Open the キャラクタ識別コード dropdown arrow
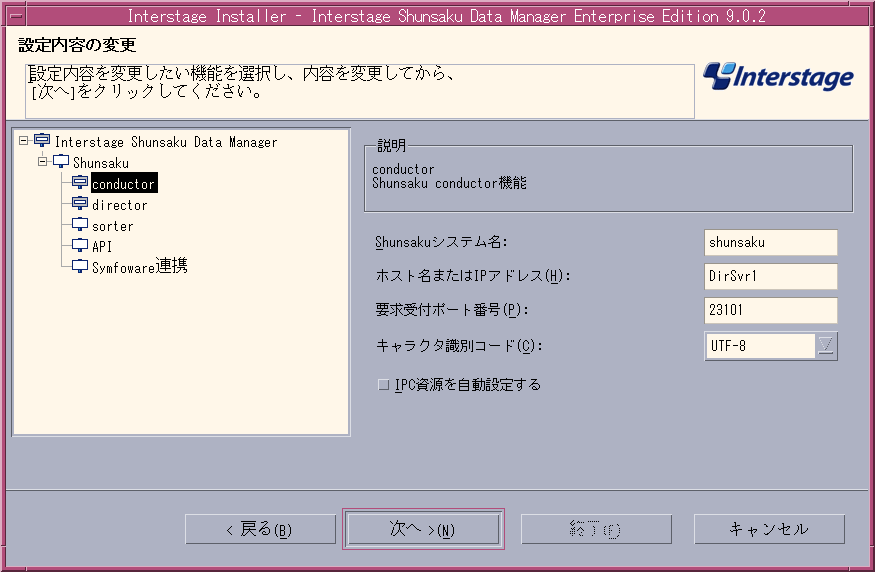Screen dimensions: 875x572 click(x=826, y=346)
